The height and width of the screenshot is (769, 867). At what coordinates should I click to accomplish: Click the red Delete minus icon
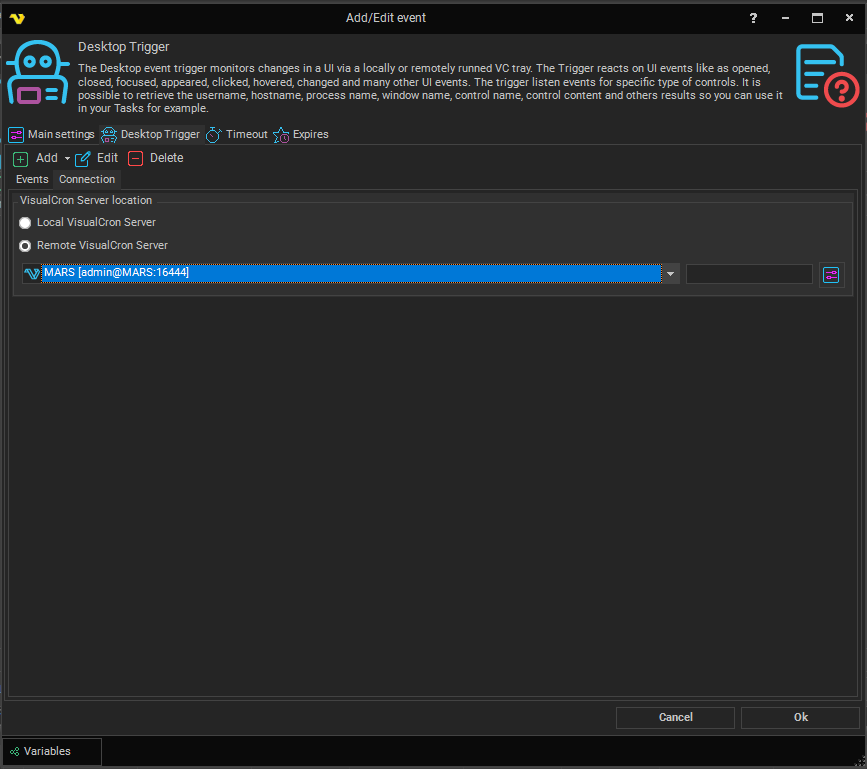tap(136, 159)
